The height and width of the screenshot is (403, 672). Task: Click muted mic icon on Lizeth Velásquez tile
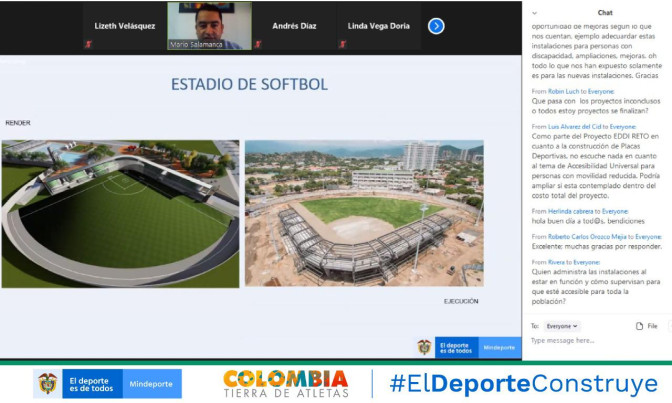pyautogui.click(x=89, y=44)
